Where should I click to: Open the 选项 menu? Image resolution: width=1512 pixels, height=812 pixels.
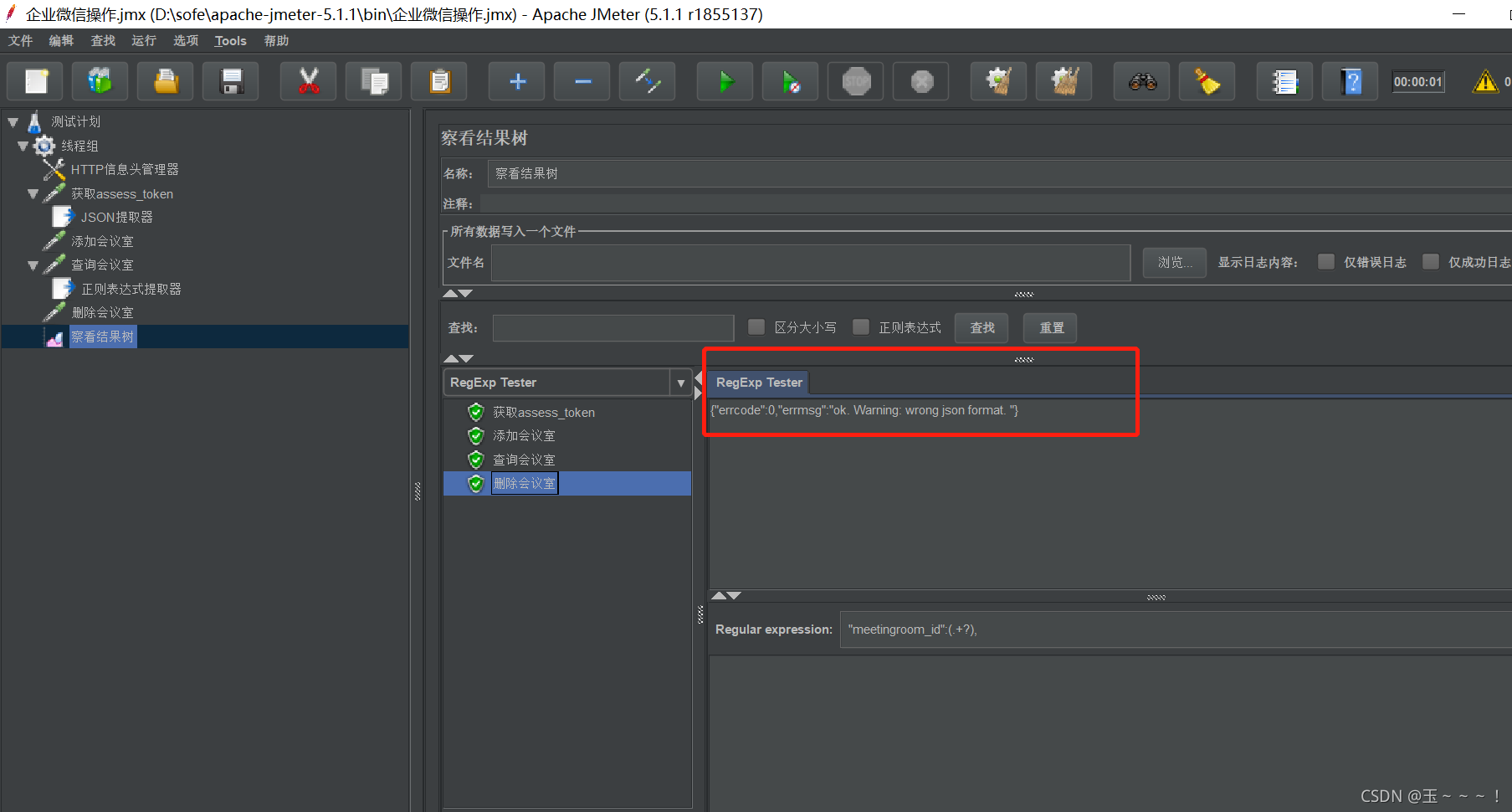point(186,40)
